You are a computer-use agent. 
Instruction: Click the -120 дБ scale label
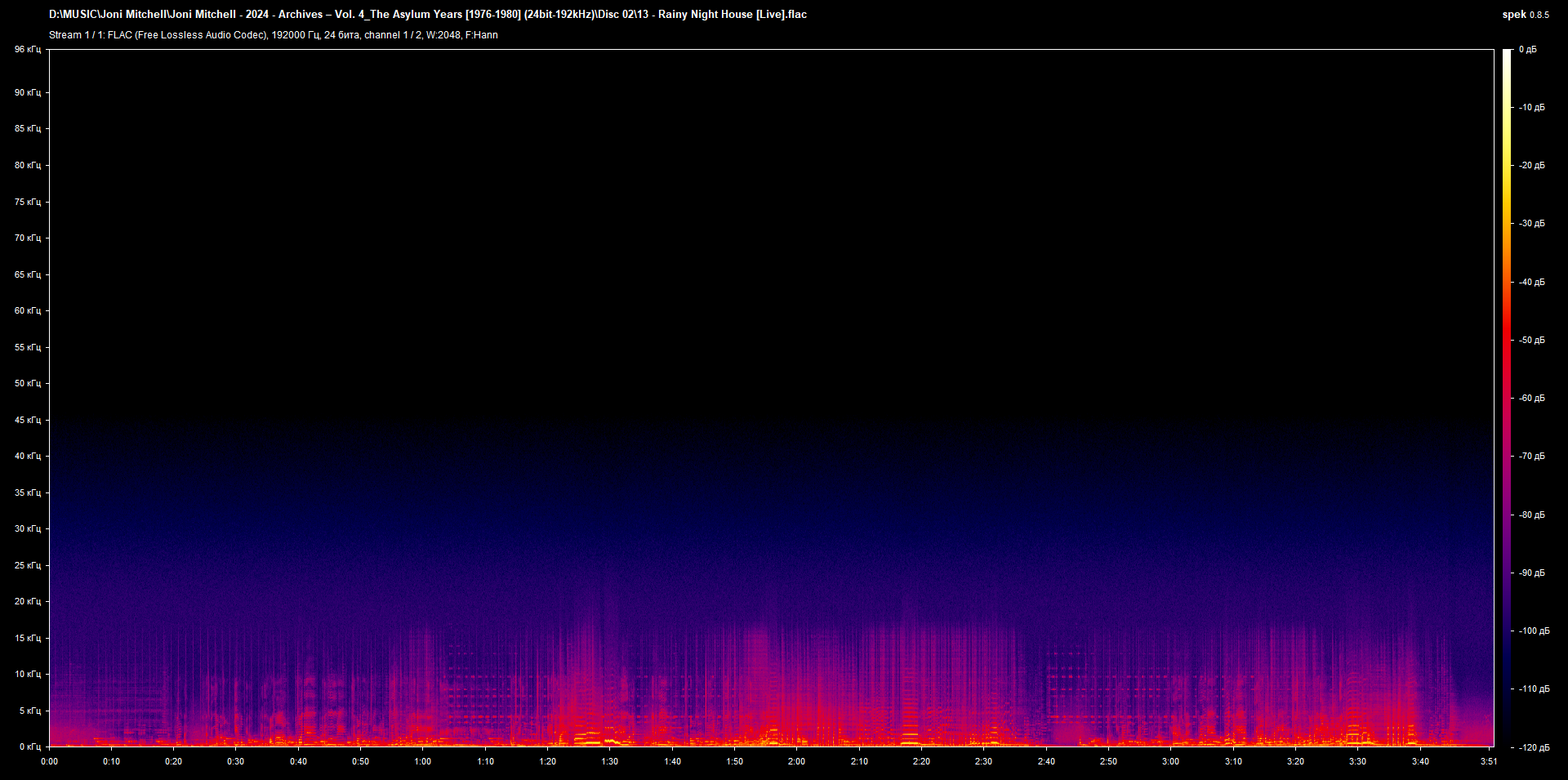[1533, 747]
